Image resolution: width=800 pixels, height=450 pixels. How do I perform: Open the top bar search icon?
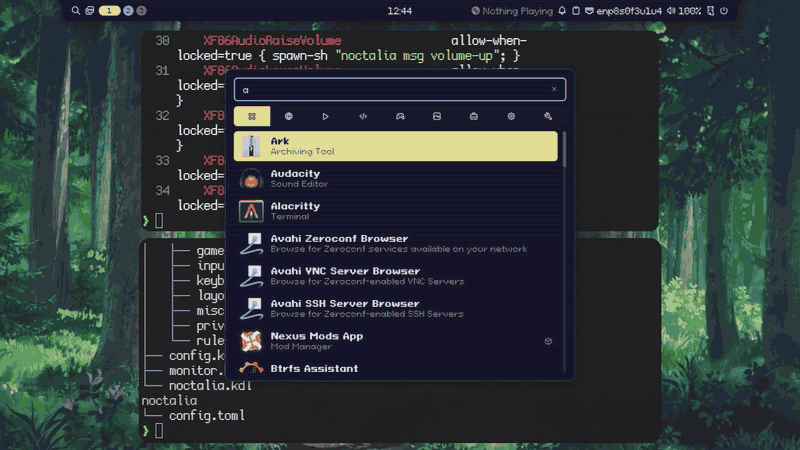click(76, 11)
